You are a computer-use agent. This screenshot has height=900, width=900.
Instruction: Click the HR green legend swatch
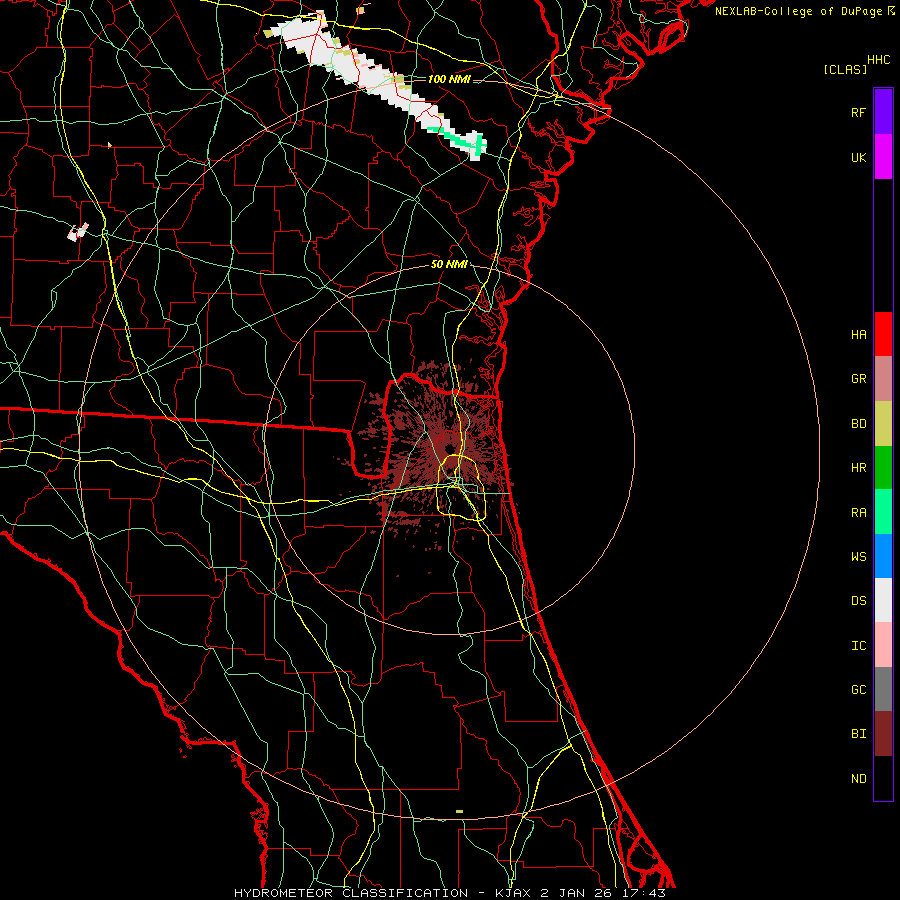[883, 468]
